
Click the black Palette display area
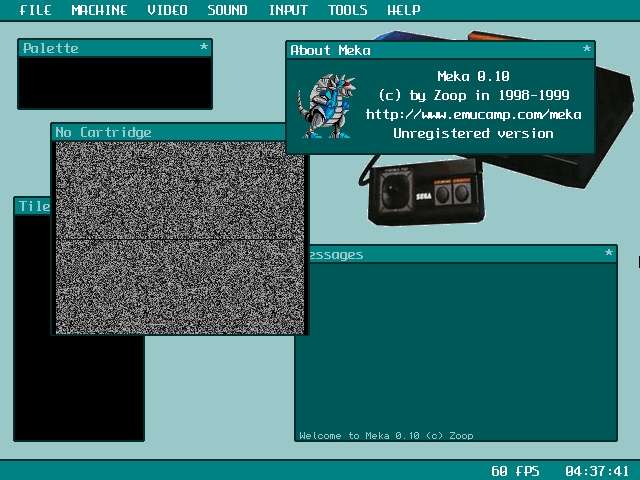[115, 82]
